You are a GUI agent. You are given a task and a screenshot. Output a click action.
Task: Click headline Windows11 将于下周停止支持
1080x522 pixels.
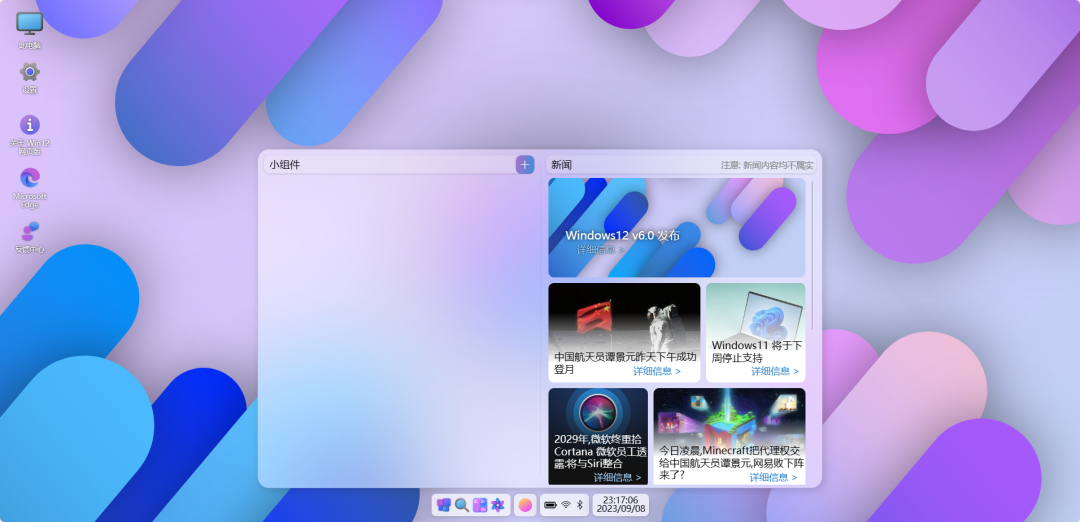(x=756, y=351)
